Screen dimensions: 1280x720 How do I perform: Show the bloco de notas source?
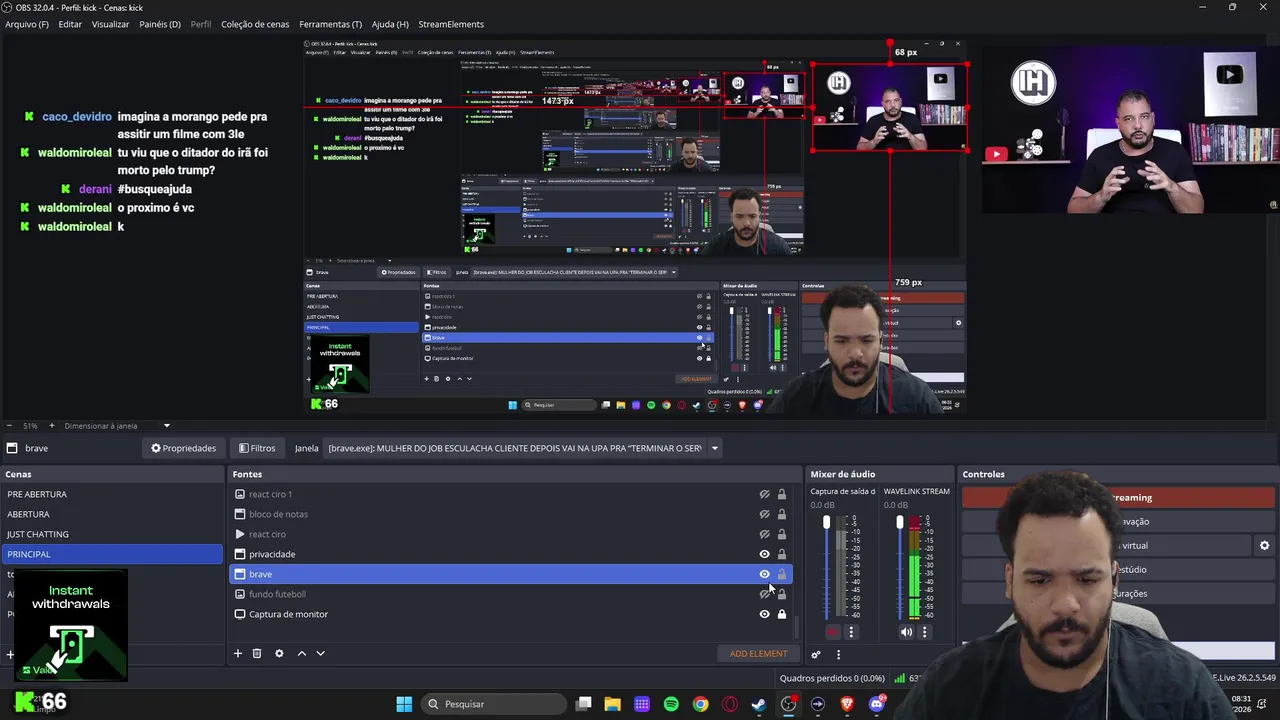764,514
